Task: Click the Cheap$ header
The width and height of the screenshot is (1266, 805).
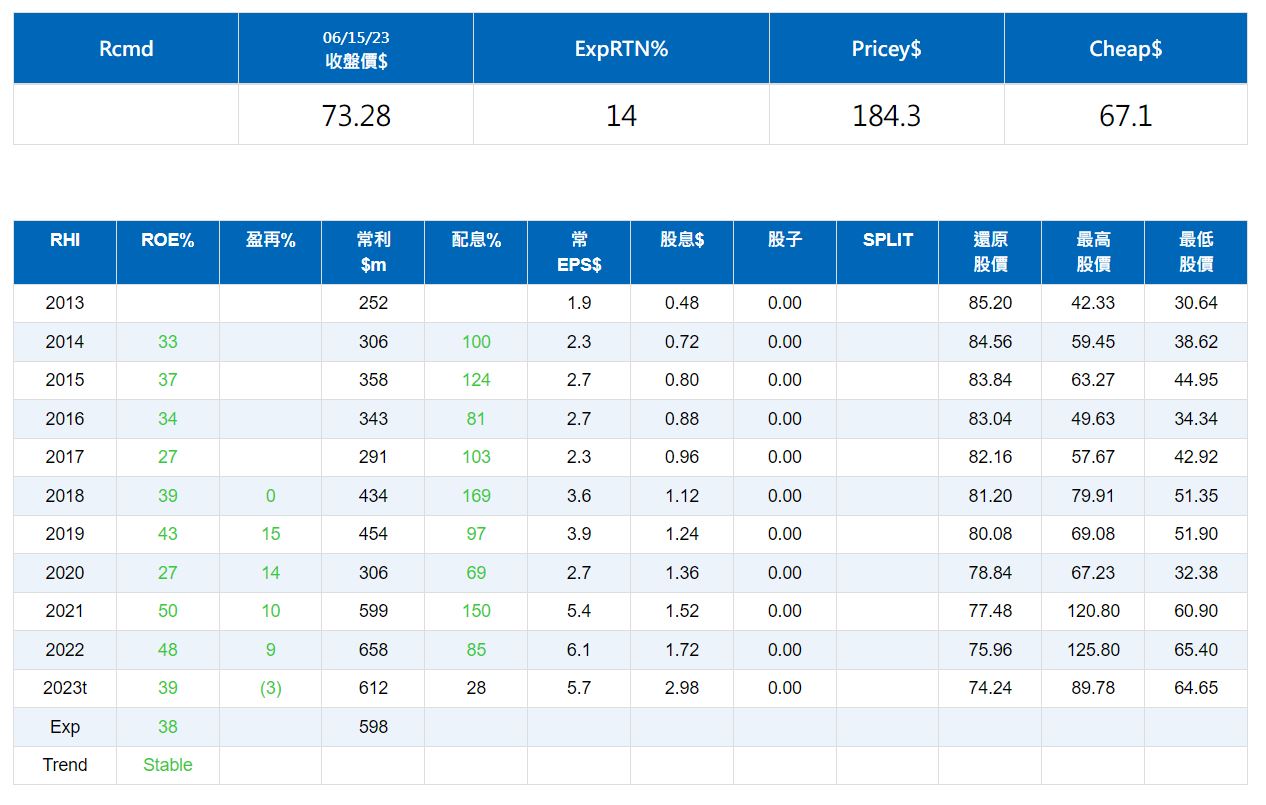Action: click(1126, 49)
